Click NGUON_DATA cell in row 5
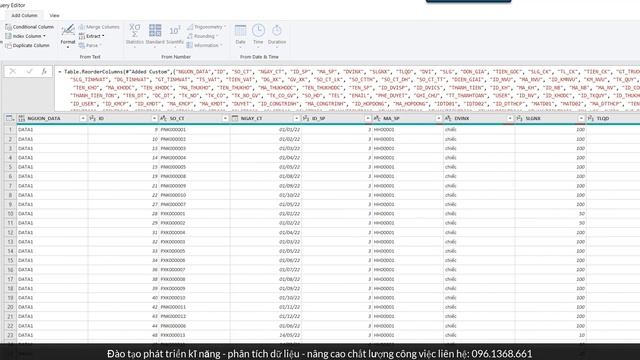The height and width of the screenshot is (360, 640). pos(52,167)
